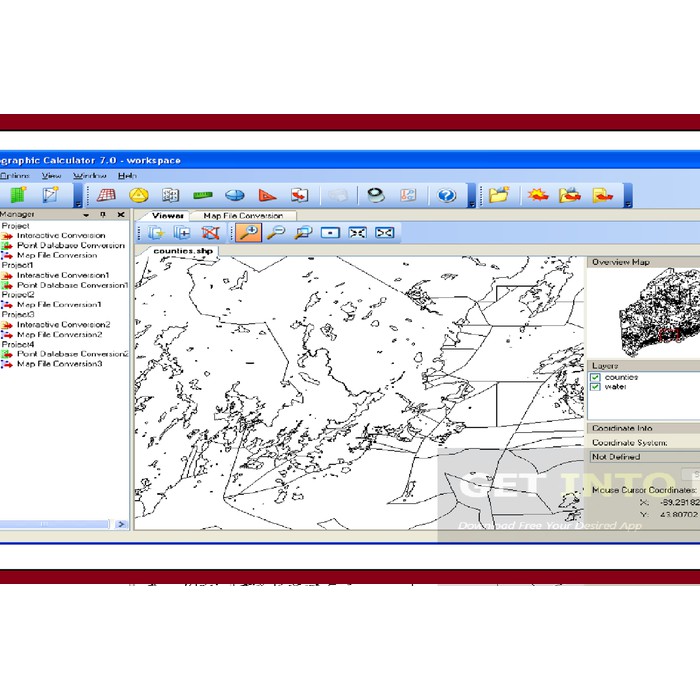This screenshot has width=700, height=700.
Task: Uncheck the counties layer checkbox
Action: tap(595, 377)
